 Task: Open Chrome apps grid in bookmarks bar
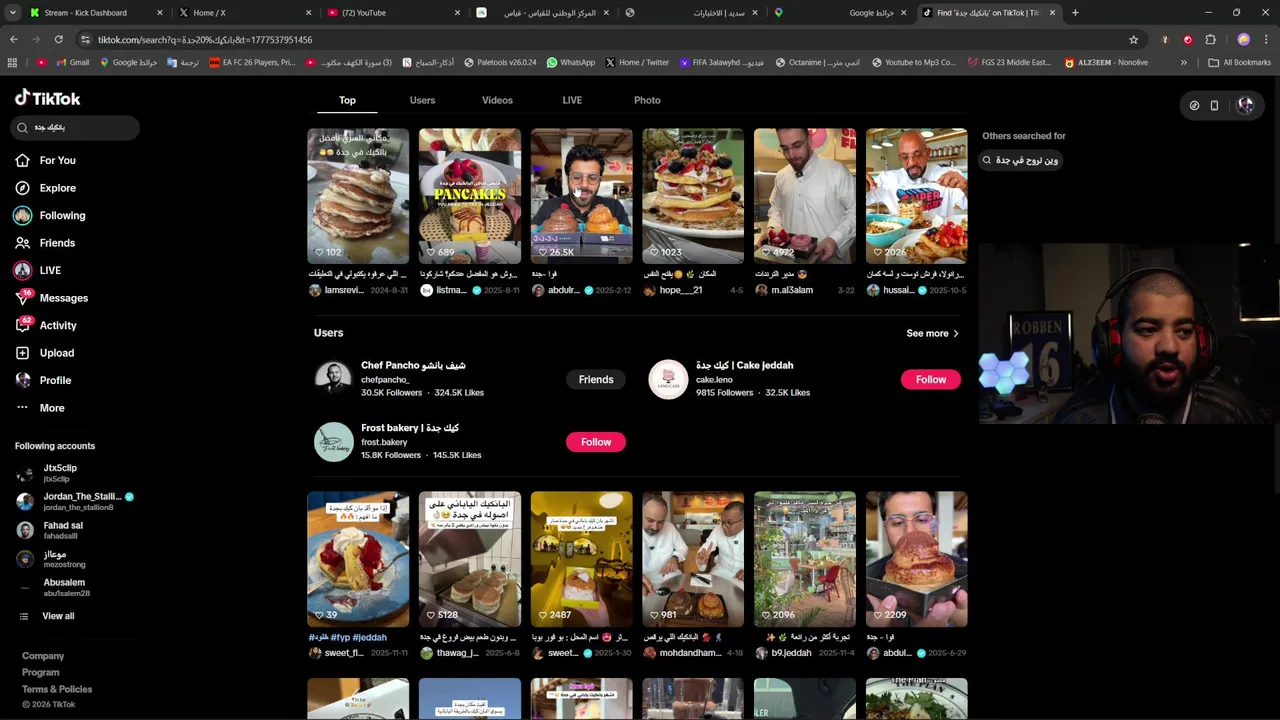[x=12, y=62]
